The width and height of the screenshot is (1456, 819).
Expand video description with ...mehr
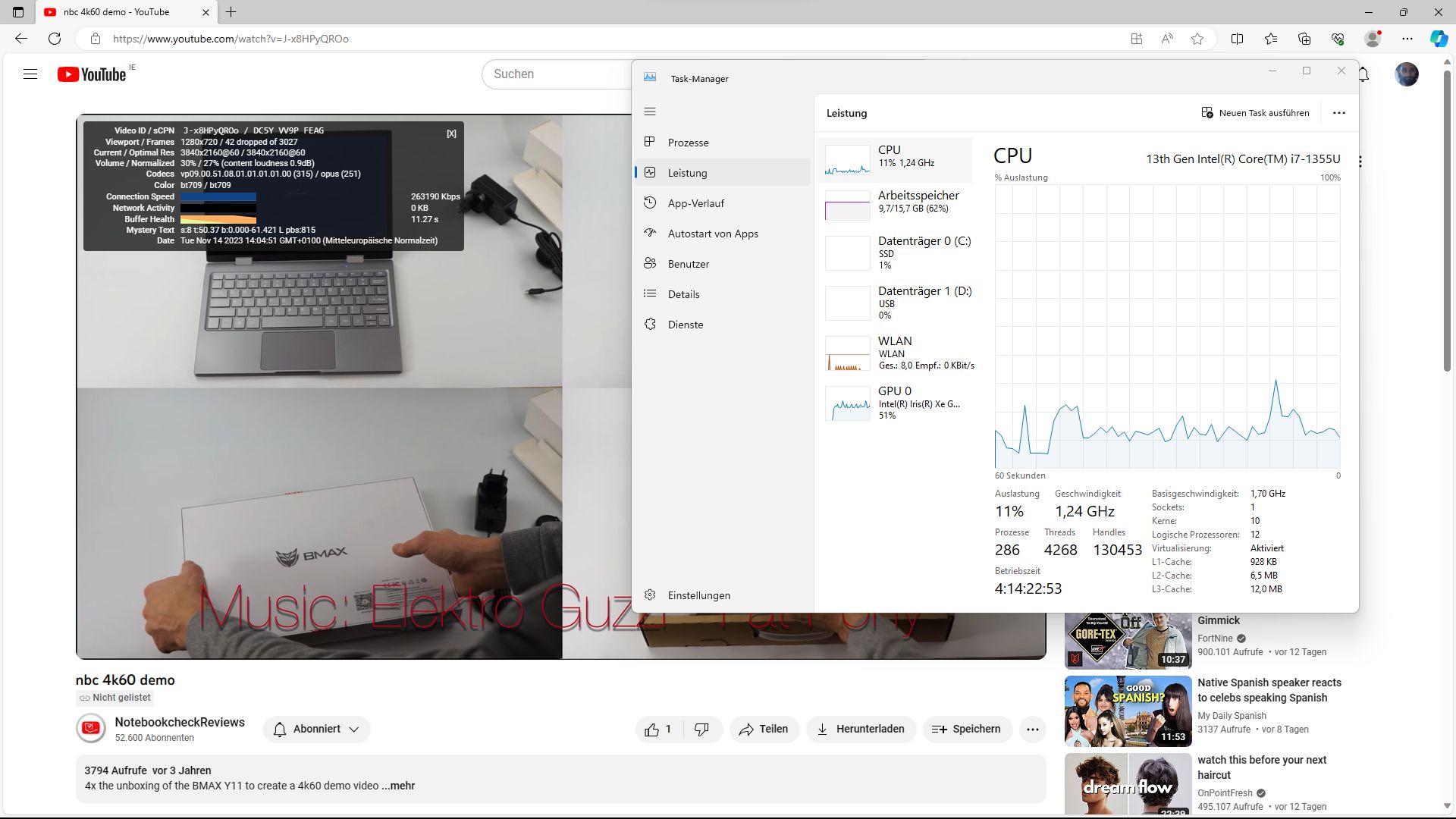(x=399, y=786)
